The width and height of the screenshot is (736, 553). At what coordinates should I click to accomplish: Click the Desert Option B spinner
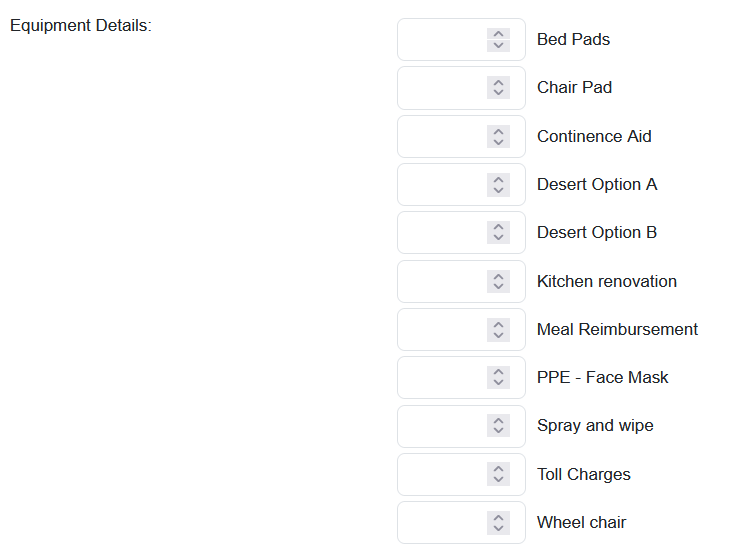click(498, 233)
